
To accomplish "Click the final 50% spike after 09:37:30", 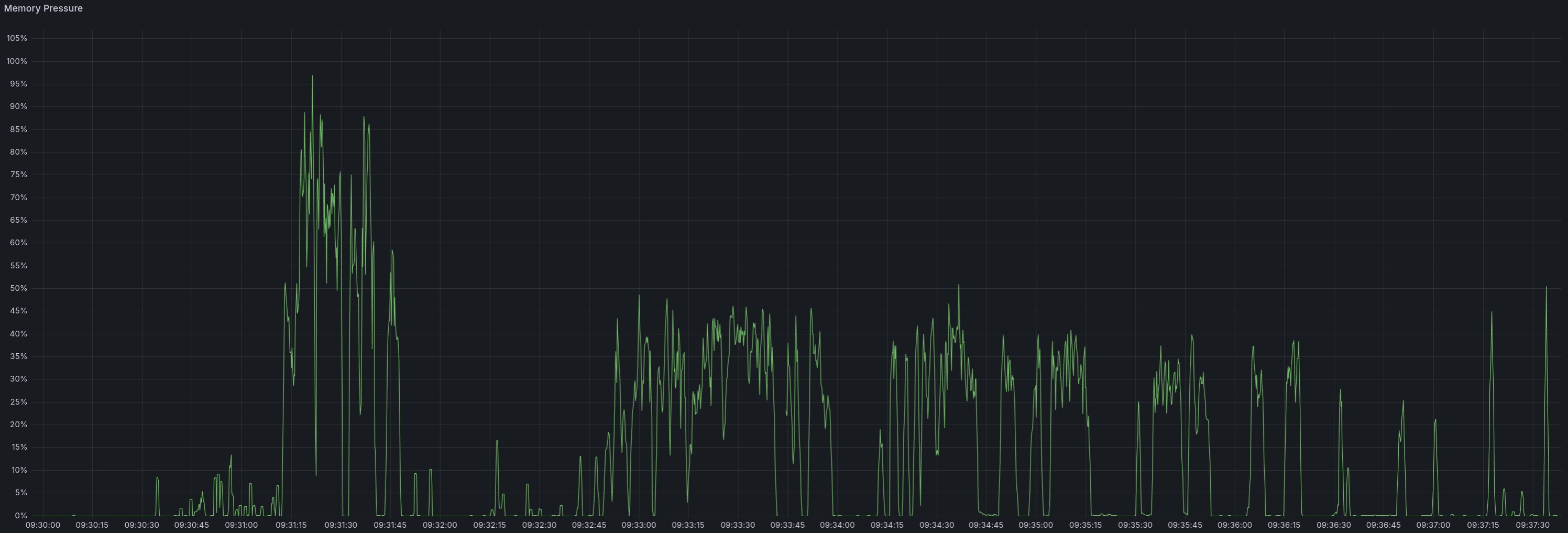I will click(1546, 288).
